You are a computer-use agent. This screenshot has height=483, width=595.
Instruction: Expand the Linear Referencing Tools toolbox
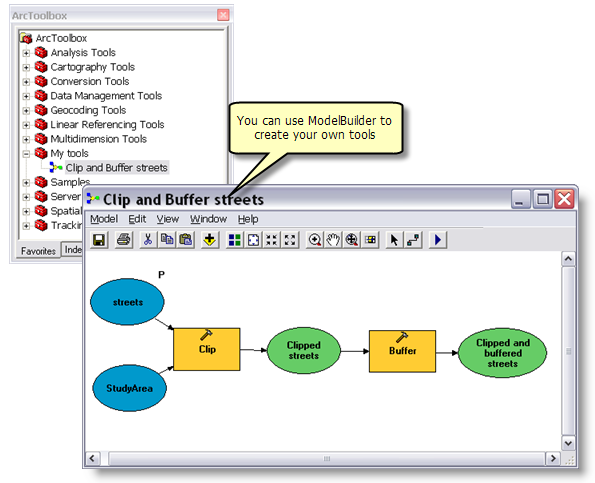click(x=26, y=125)
